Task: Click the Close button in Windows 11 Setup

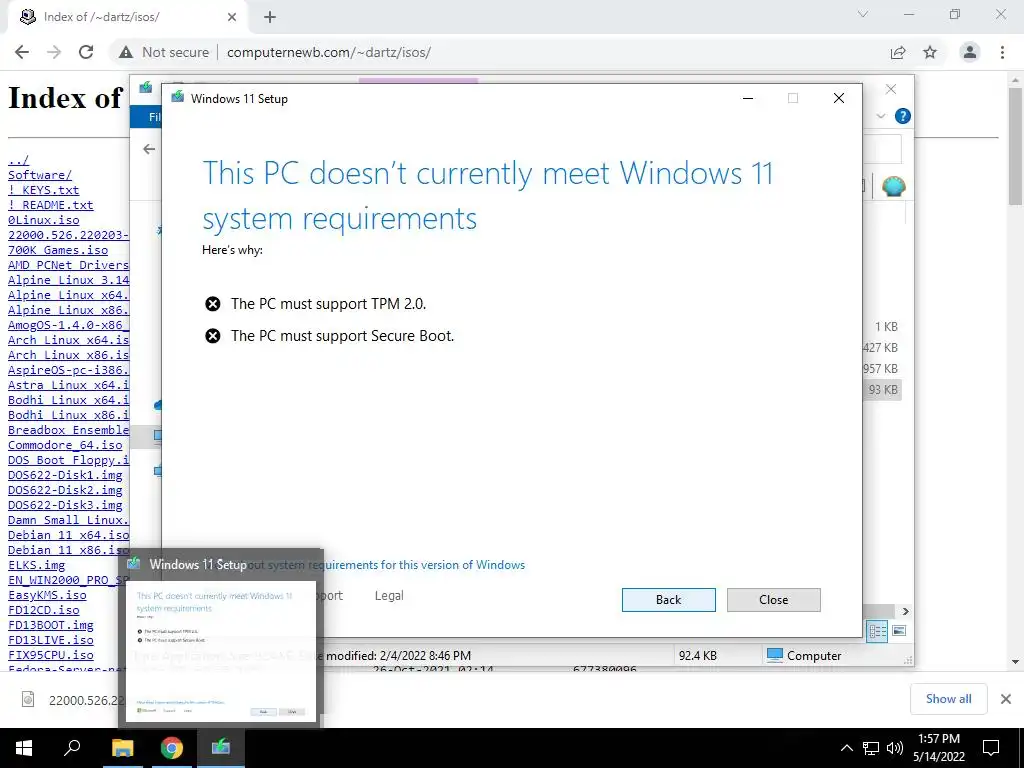Action: 773,600
